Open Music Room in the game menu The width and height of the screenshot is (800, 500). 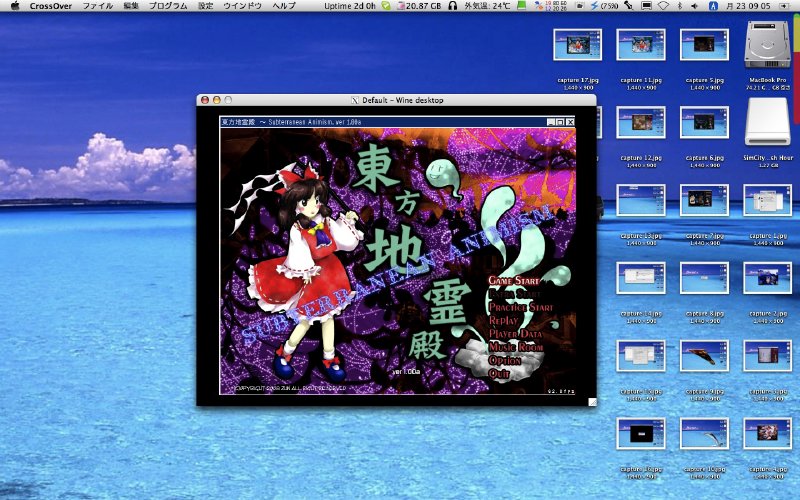tap(516, 347)
